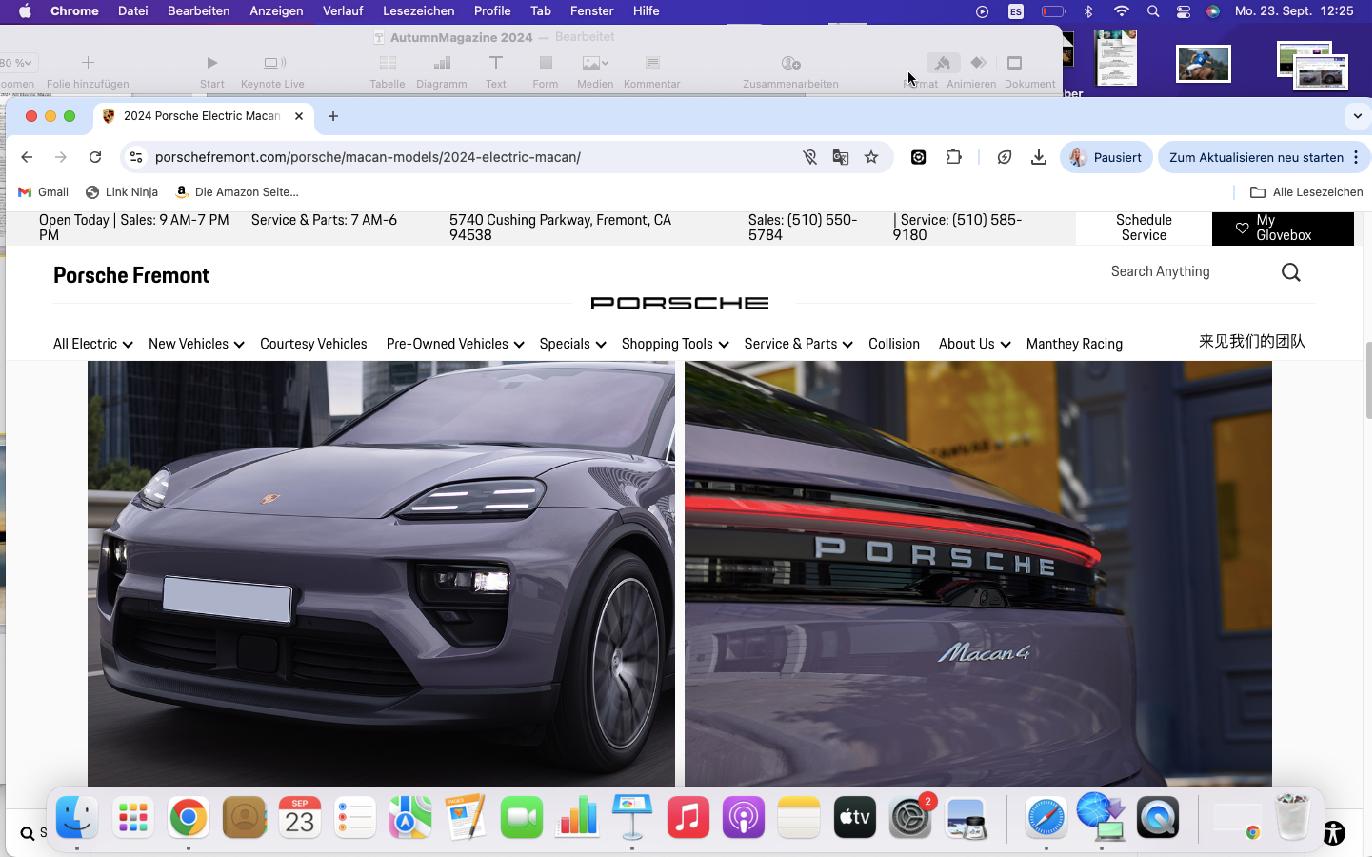Open the Fenster menu
This screenshot has height=857, width=1372.
pos(591,11)
